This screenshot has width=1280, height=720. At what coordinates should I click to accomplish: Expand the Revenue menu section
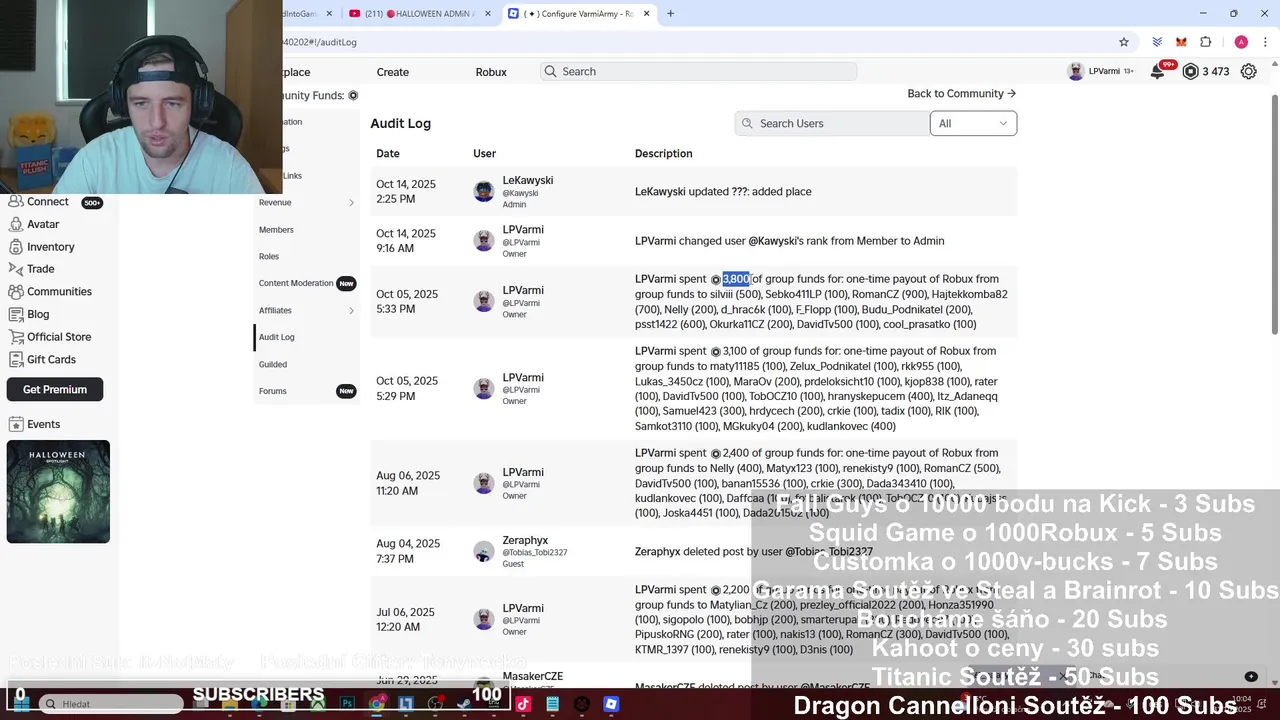tap(305, 203)
